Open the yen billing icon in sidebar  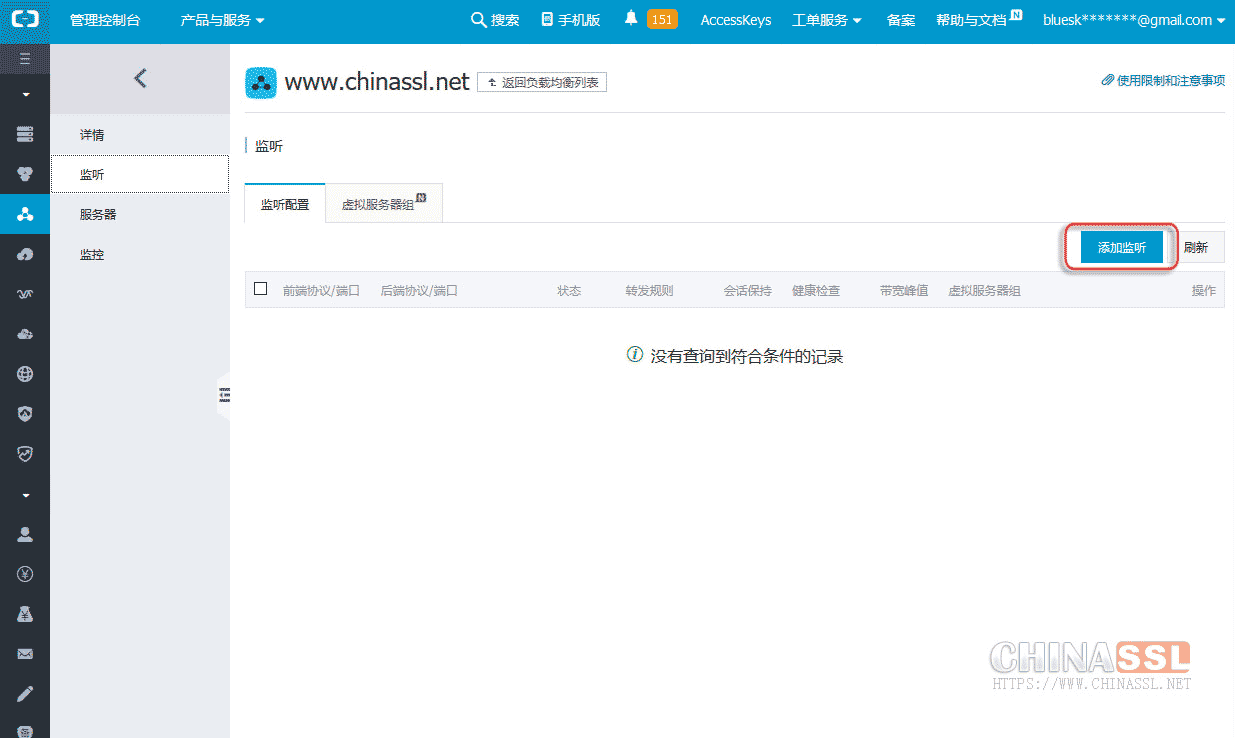tap(25, 574)
